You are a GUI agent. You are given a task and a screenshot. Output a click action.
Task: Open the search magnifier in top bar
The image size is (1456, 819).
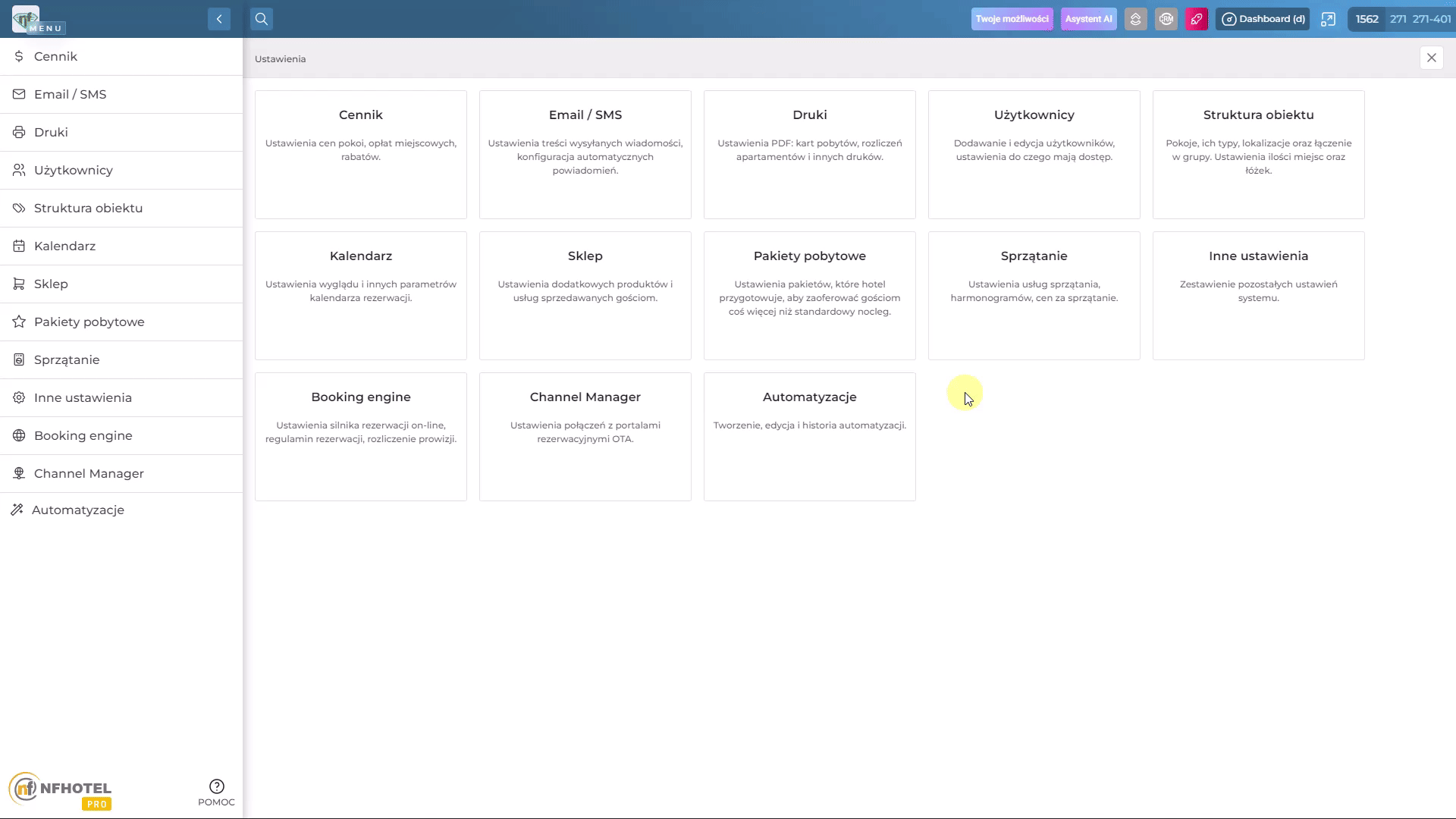pyautogui.click(x=262, y=19)
